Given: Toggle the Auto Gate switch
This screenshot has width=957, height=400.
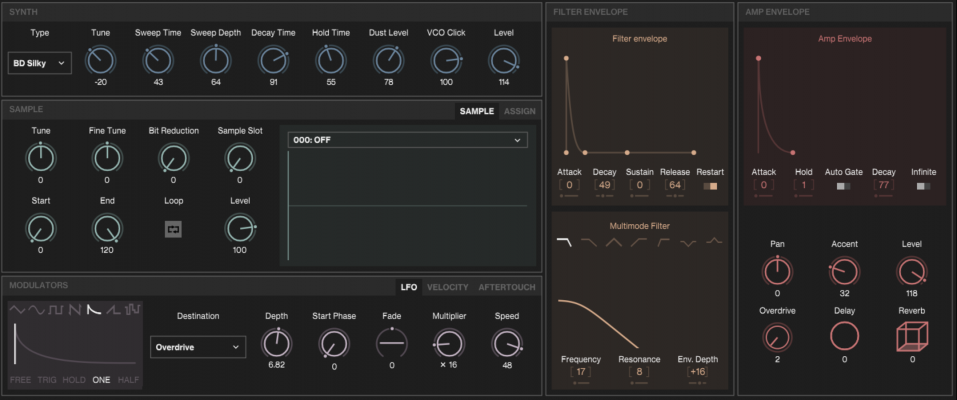Looking at the screenshot, I should (843, 186).
